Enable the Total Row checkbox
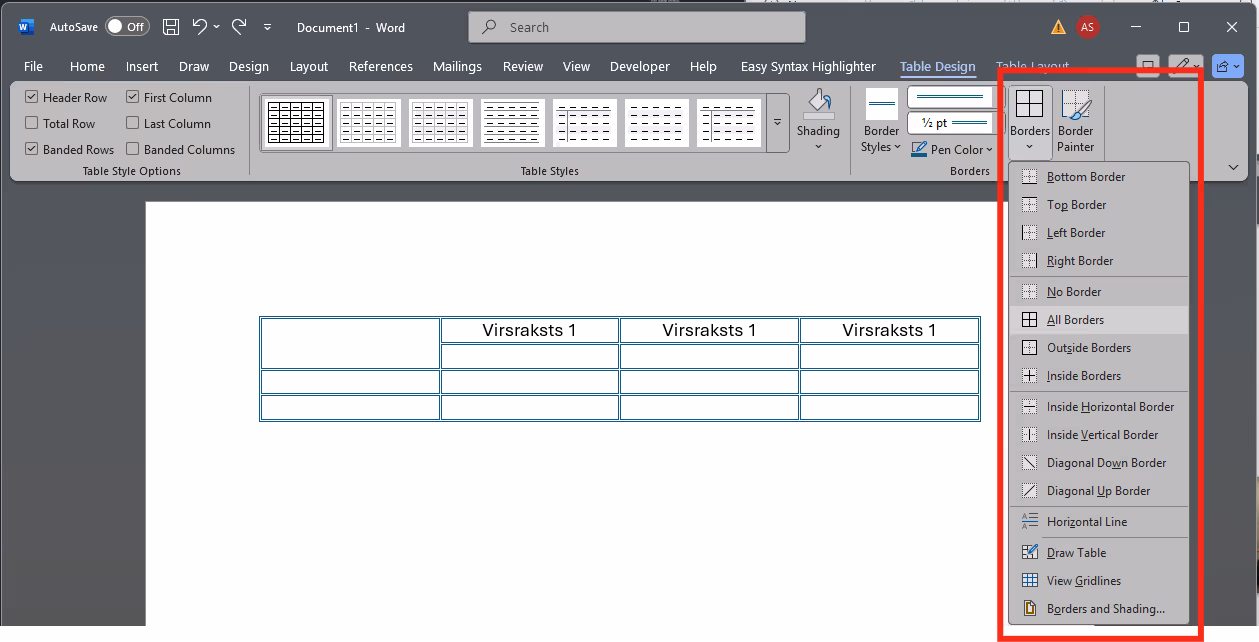Image resolution: width=1259 pixels, height=642 pixels. [x=32, y=124]
